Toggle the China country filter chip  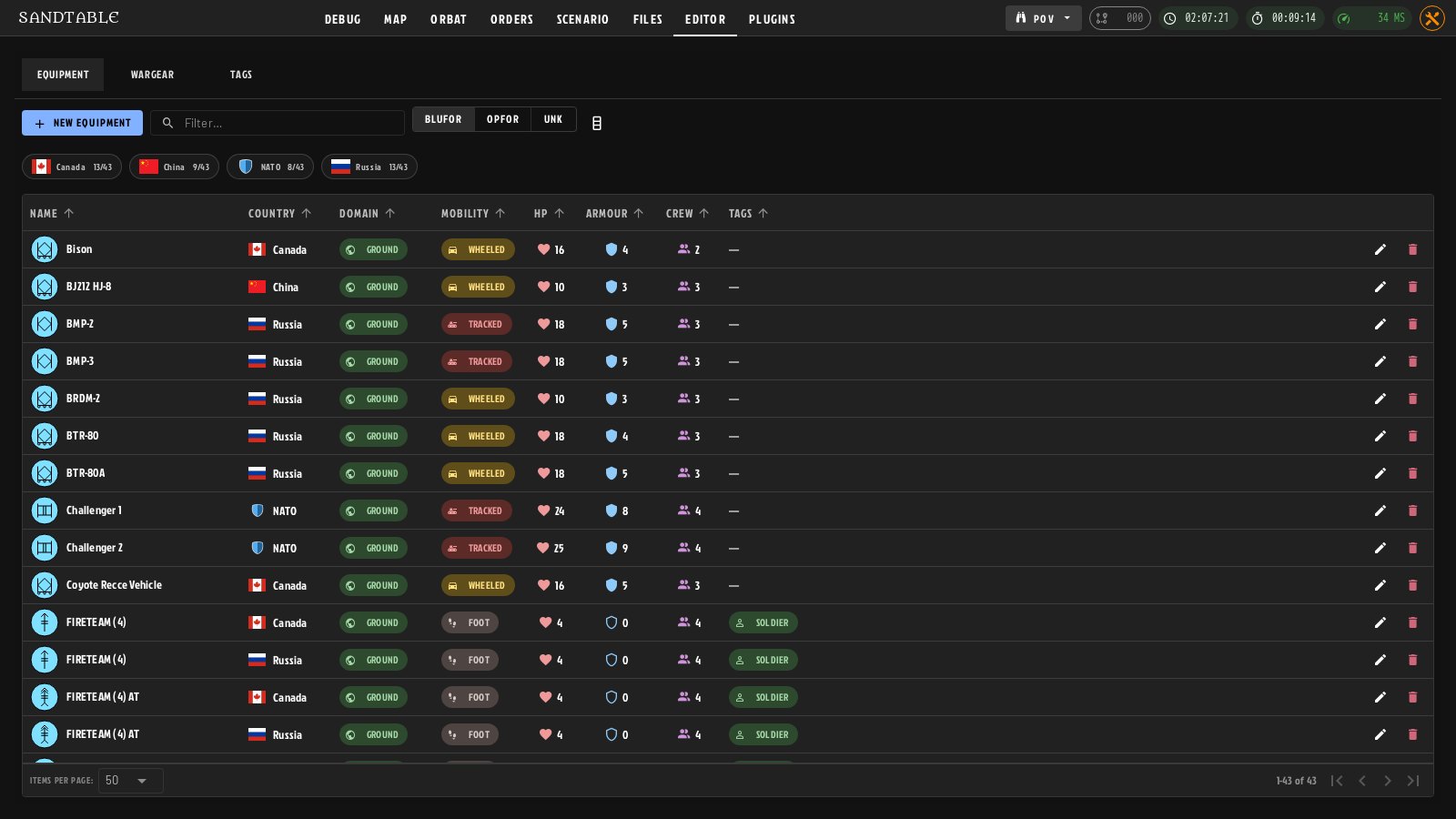coord(174,167)
